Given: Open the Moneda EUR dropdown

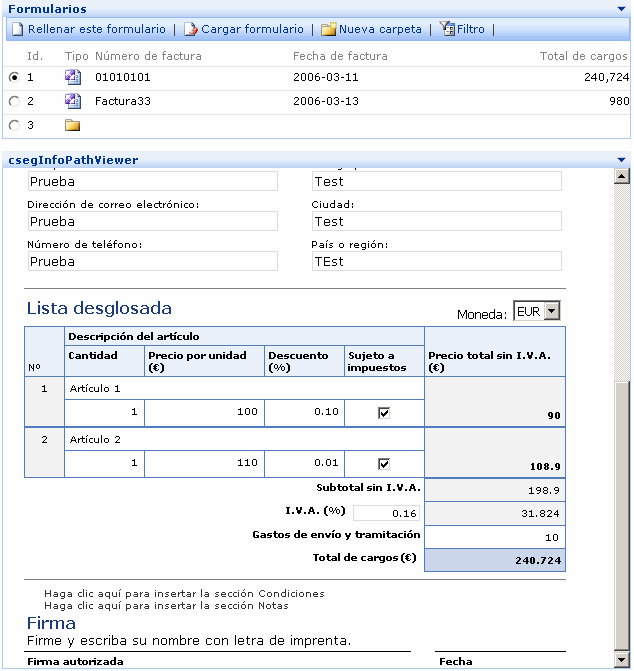Looking at the screenshot, I should [552, 311].
